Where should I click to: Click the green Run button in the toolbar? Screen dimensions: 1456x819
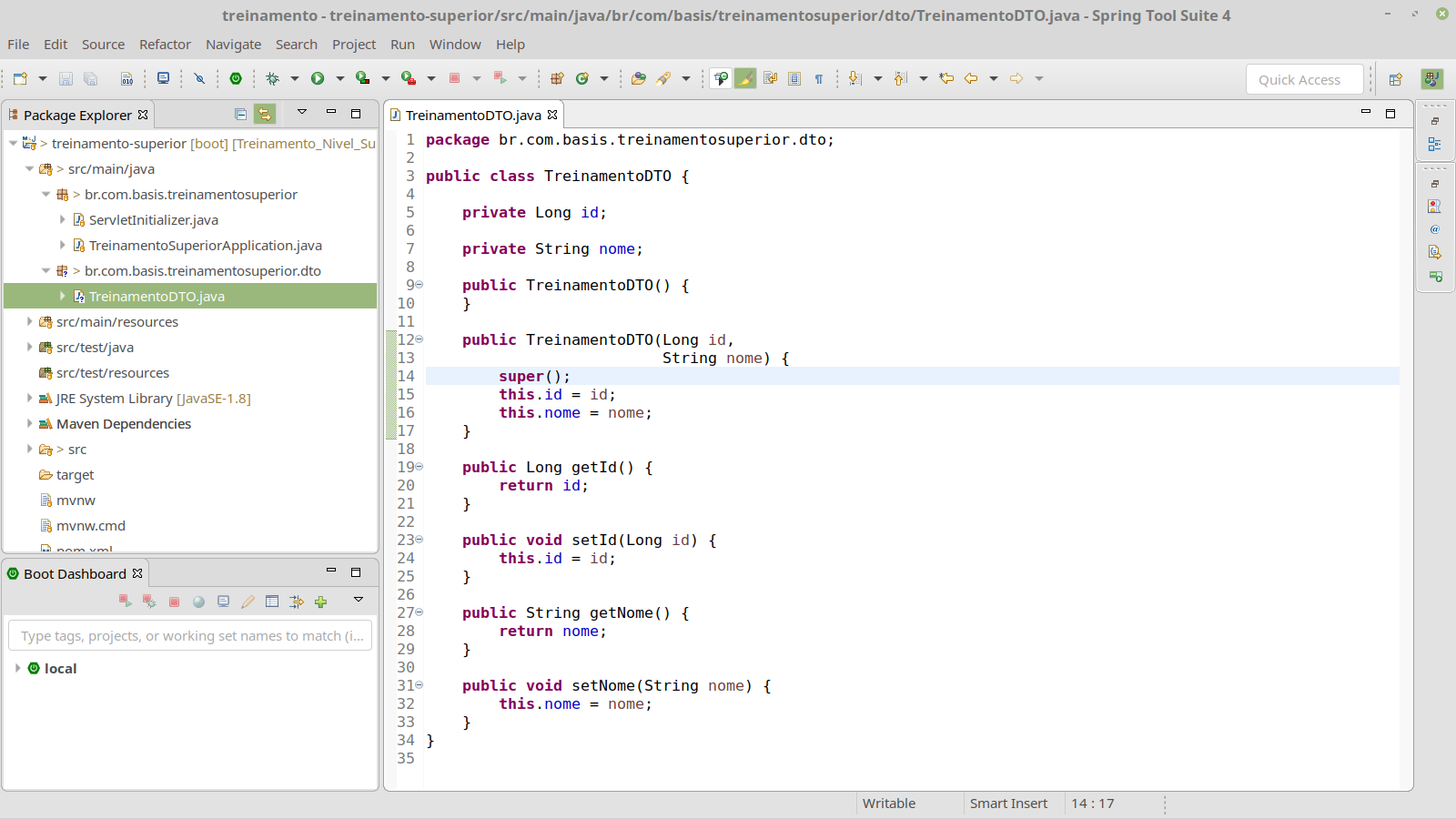pyautogui.click(x=318, y=79)
